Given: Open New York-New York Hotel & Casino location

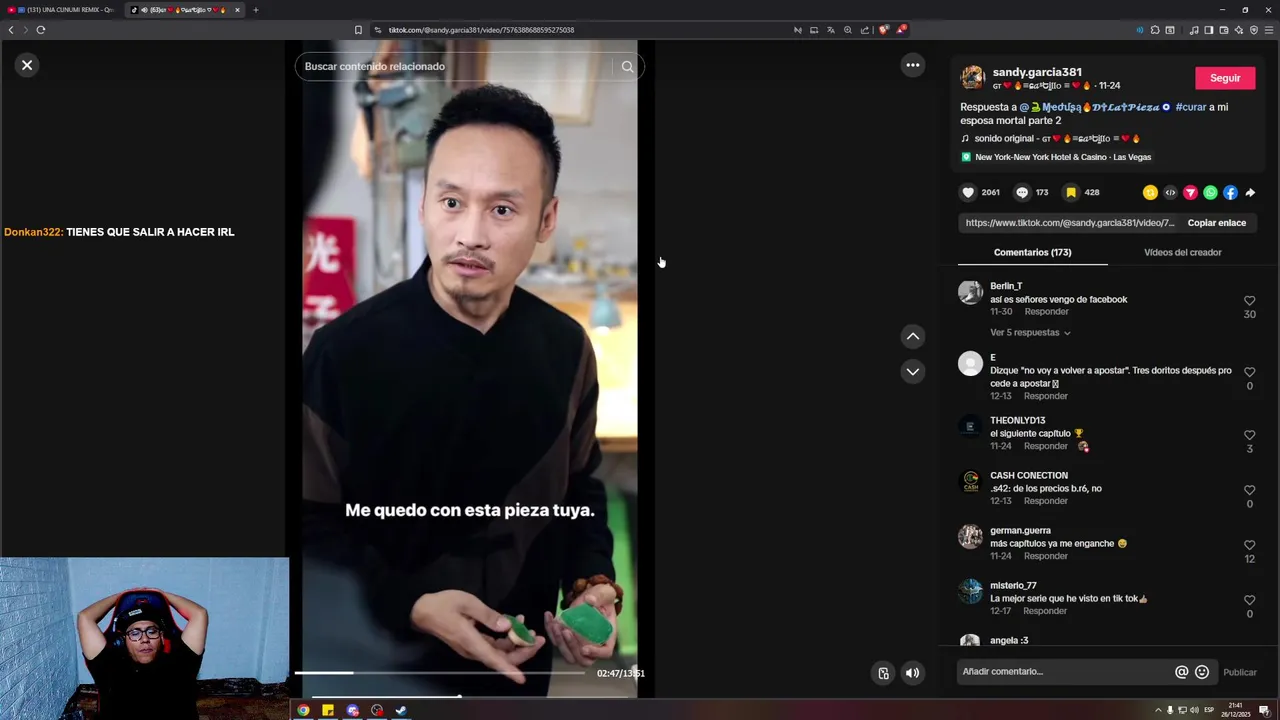Looking at the screenshot, I should click(x=1056, y=157).
